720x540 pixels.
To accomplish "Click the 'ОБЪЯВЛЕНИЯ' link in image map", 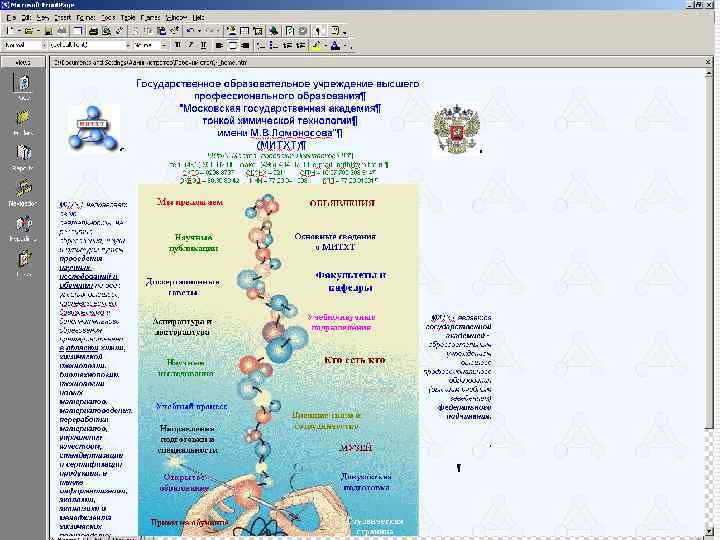I will 342,202.
